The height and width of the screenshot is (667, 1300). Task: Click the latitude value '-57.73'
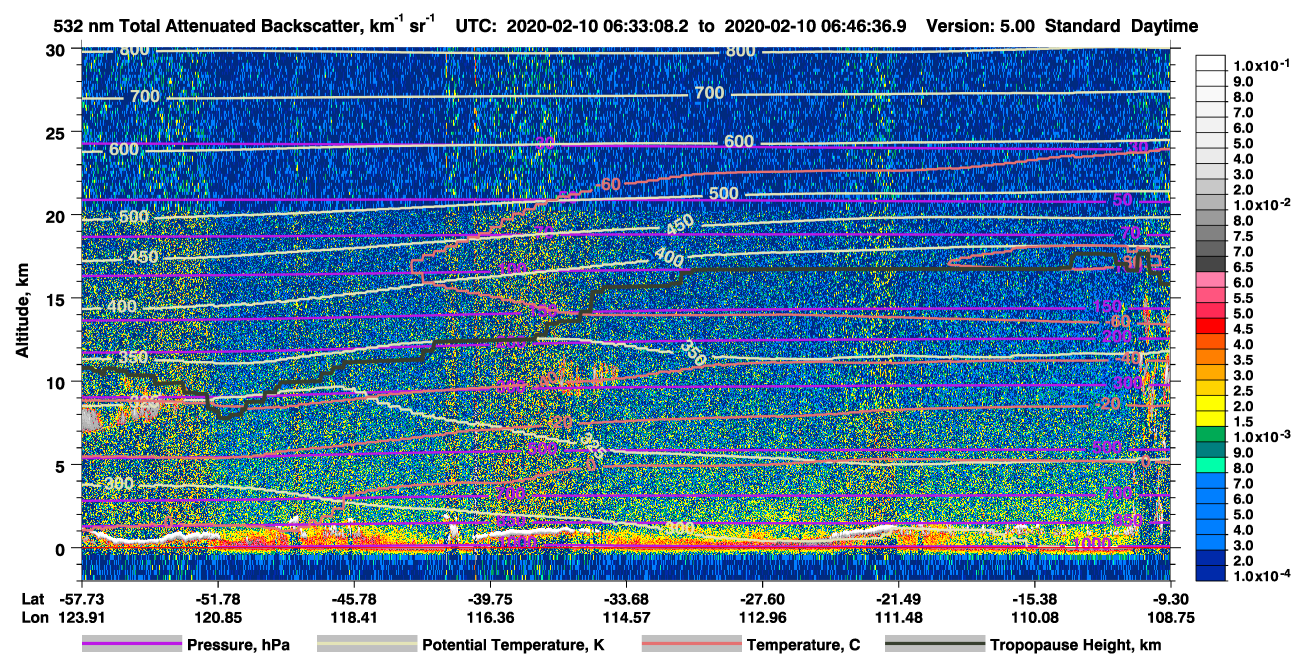point(82,598)
